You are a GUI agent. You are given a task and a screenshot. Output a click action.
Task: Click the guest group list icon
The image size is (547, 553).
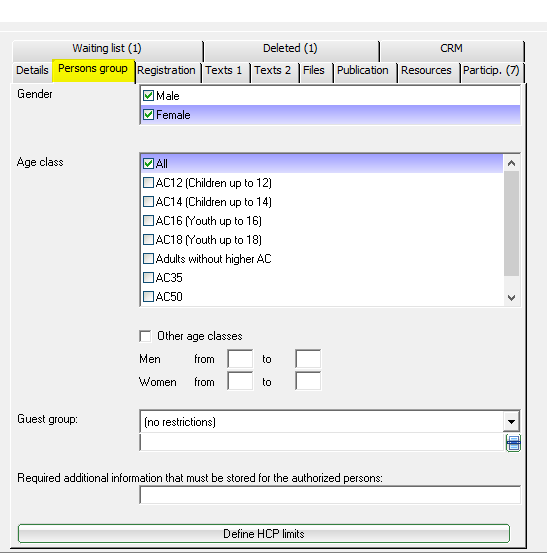tap(513, 443)
